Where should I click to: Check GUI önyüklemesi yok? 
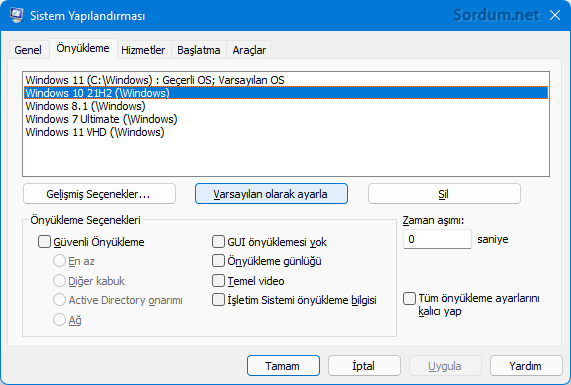coord(218,241)
